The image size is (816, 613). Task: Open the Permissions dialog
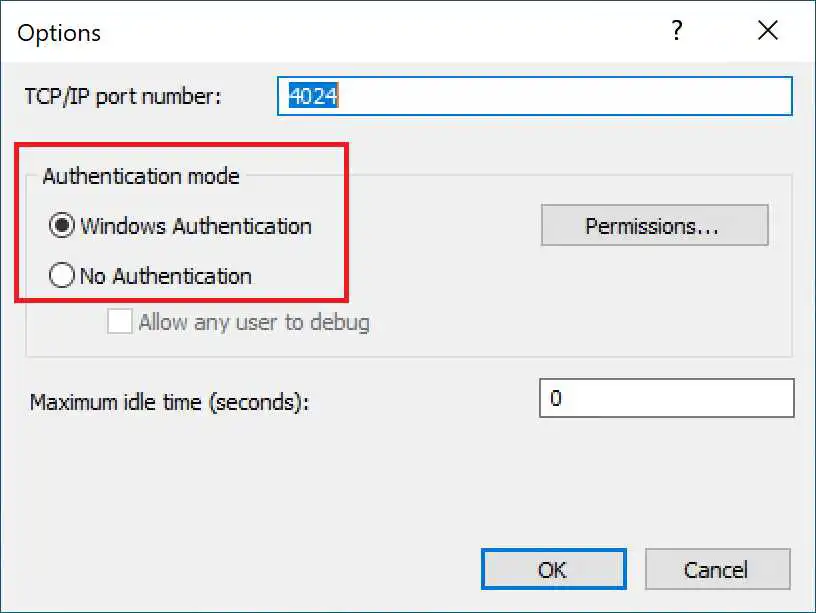coord(654,225)
